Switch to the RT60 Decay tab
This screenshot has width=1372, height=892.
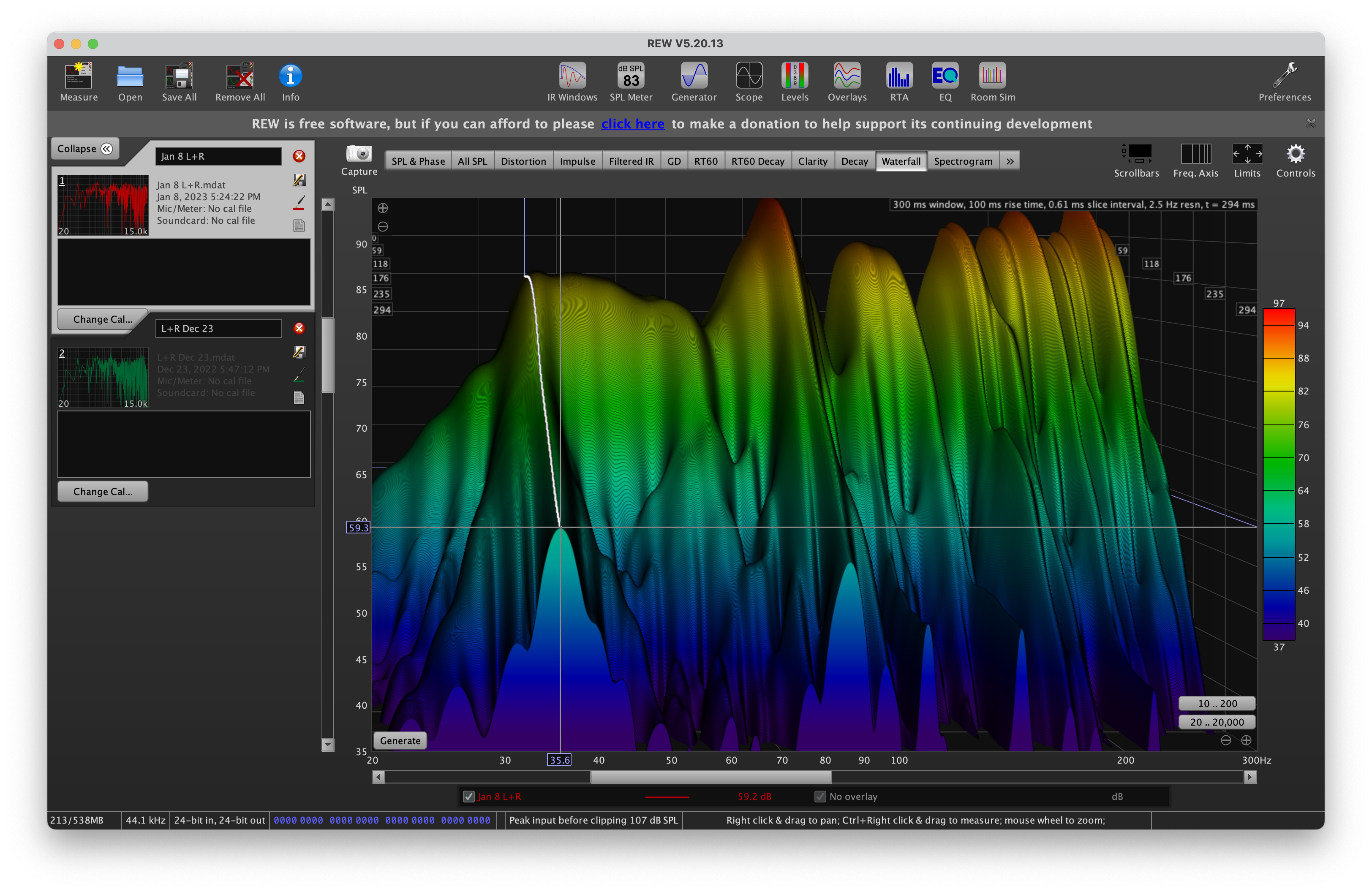pyautogui.click(x=757, y=161)
